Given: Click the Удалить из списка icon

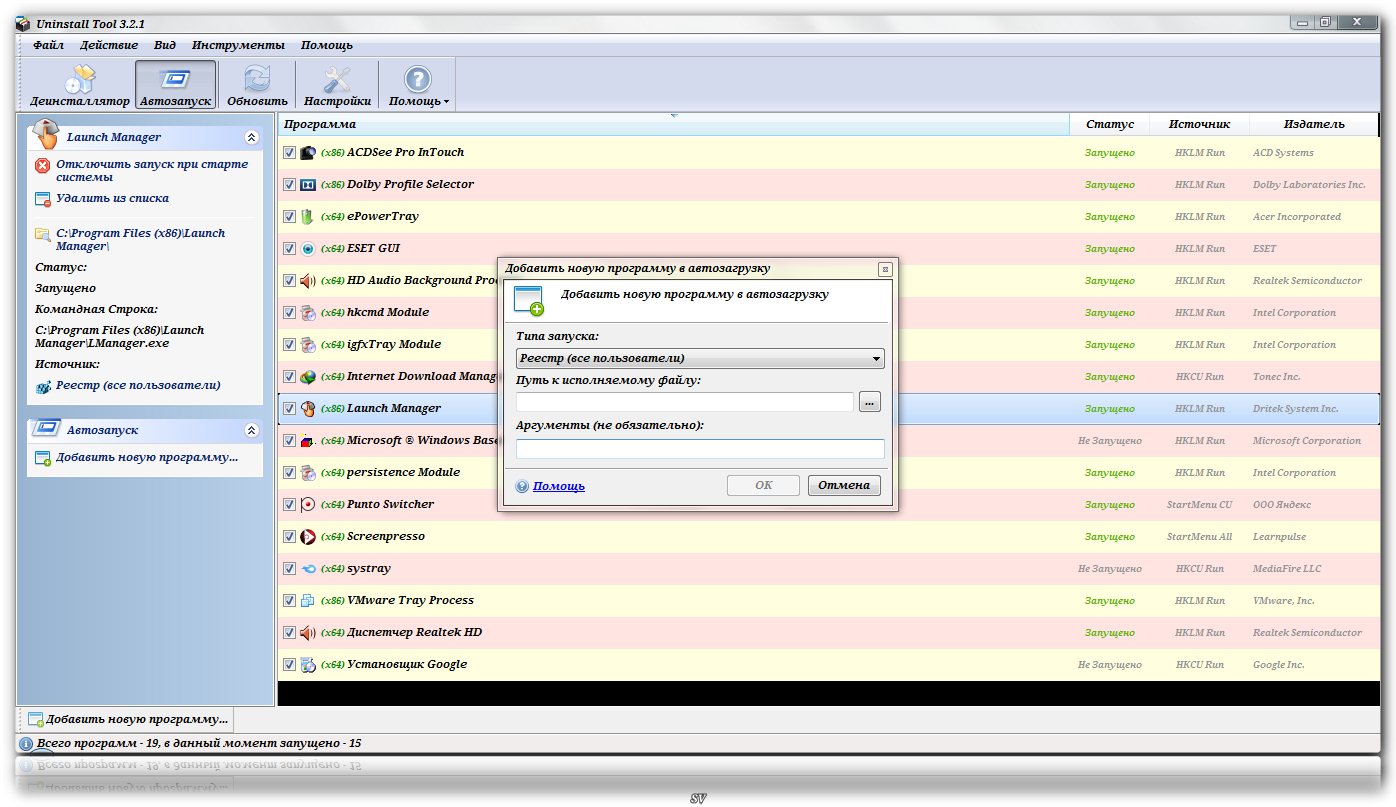Looking at the screenshot, I should pyautogui.click(x=42, y=199).
